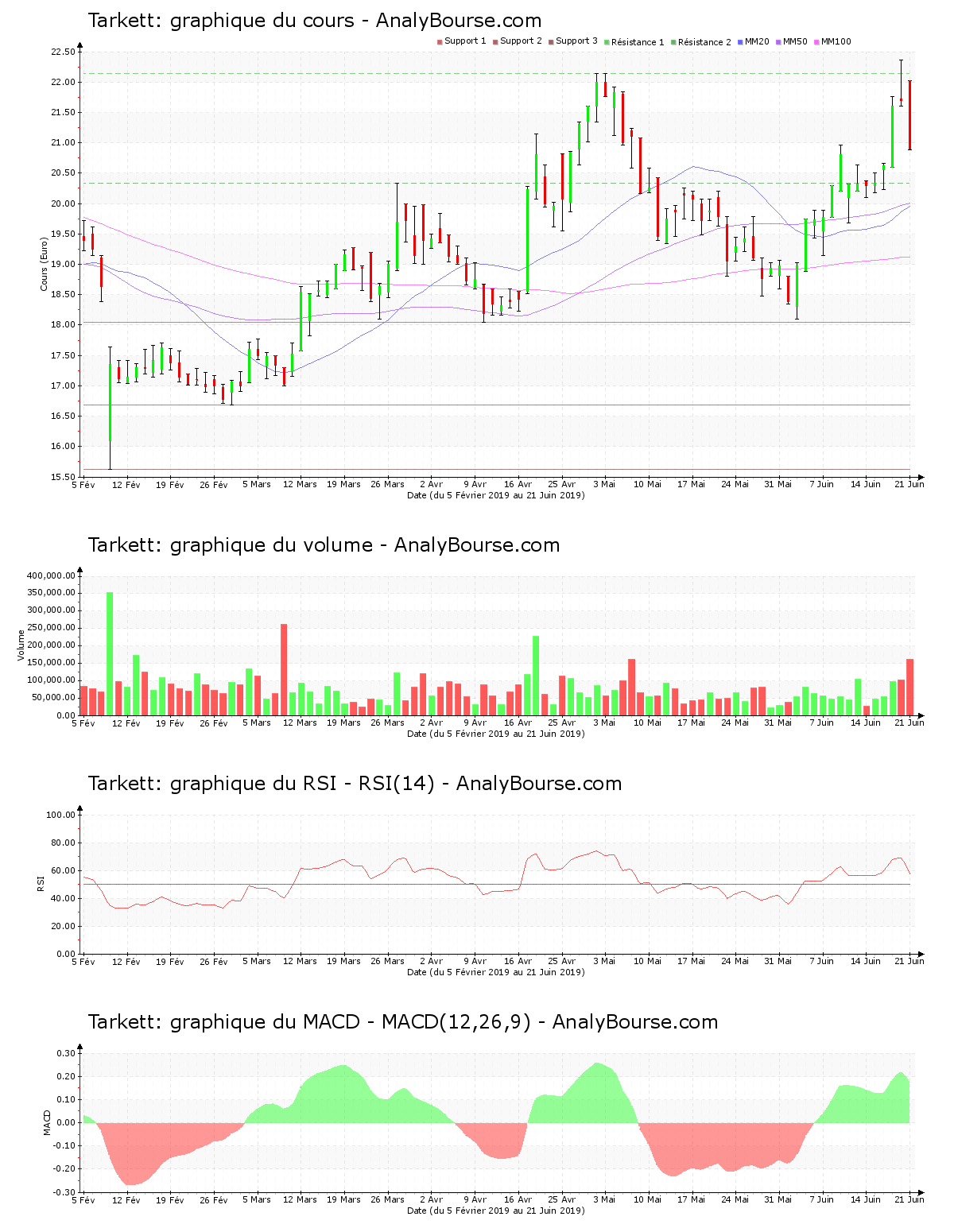Click the 400,000.00 value on volume axis
Viewport: 954px width, 1232px height.
(x=51, y=575)
